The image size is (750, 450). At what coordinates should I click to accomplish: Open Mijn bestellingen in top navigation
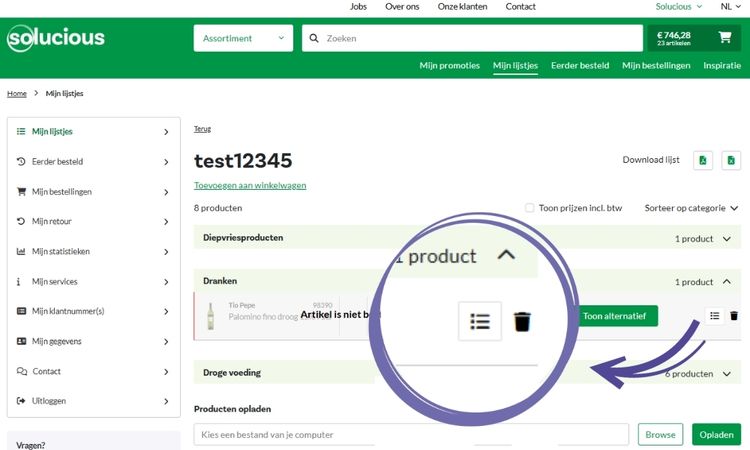click(x=656, y=66)
